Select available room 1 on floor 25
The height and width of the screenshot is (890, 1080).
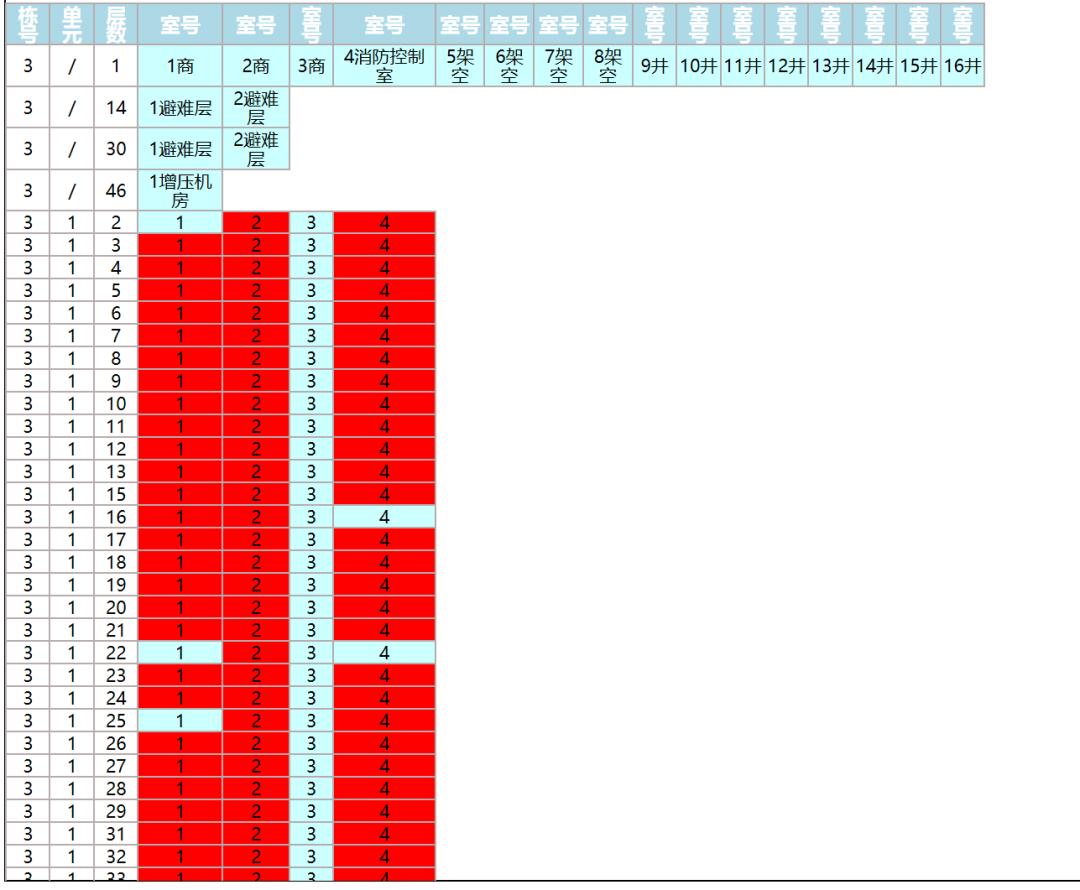pos(180,721)
